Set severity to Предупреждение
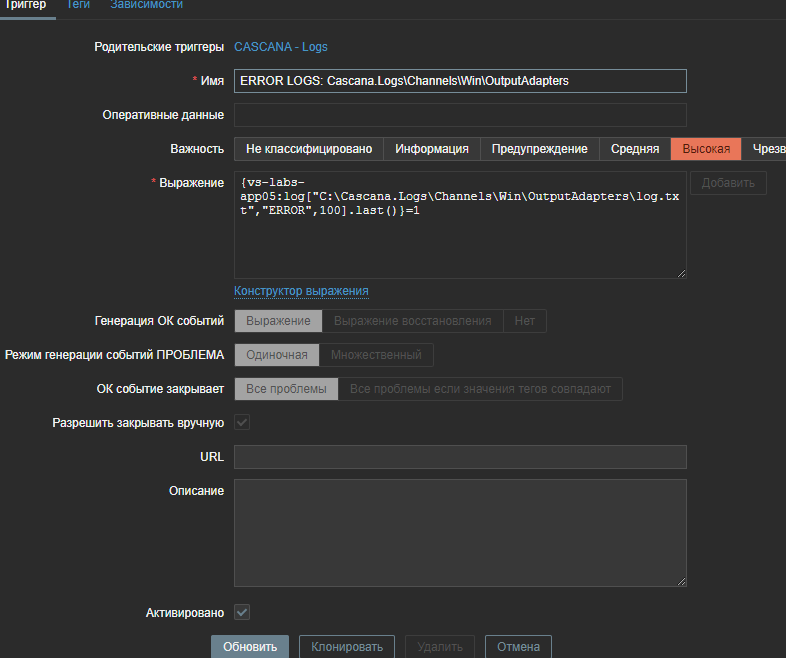 pyautogui.click(x=539, y=149)
